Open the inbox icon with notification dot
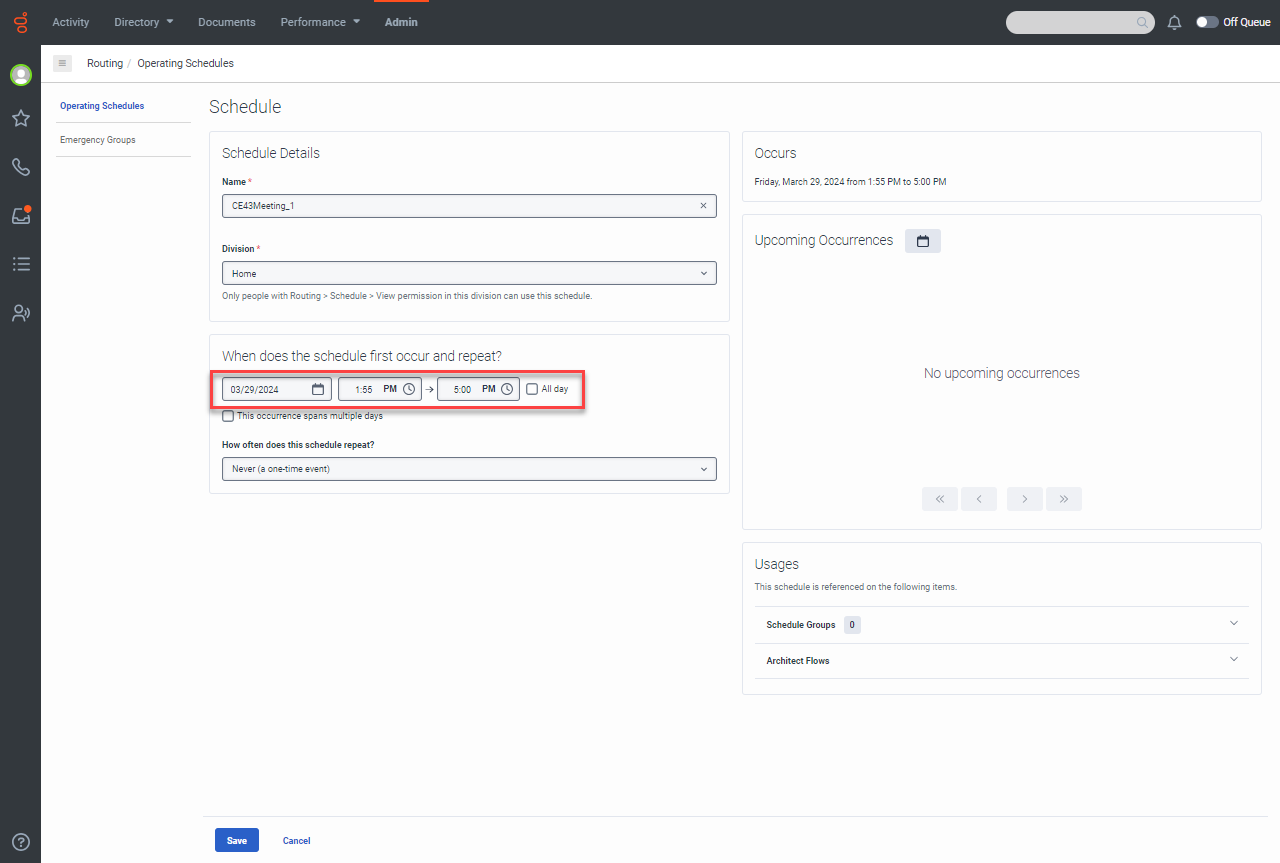 point(20,215)
